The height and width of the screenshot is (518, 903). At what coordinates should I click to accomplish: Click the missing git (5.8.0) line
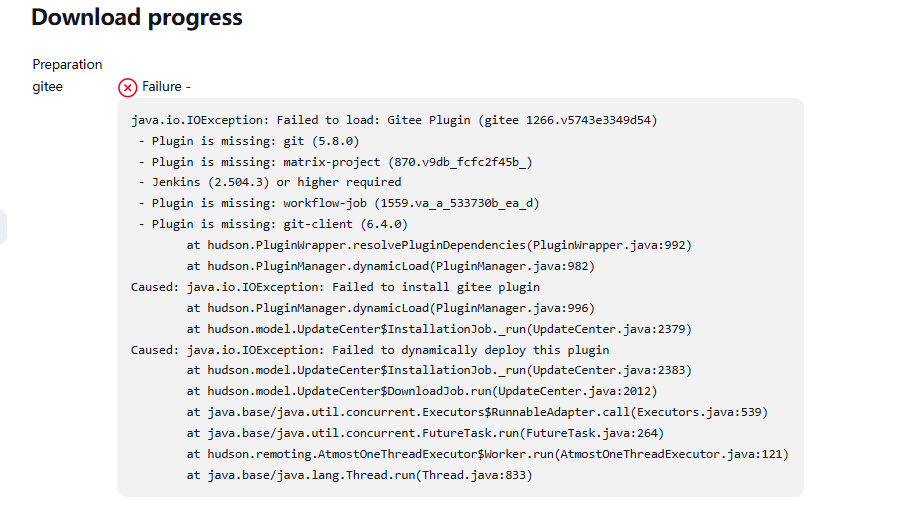tap(248, 141)
